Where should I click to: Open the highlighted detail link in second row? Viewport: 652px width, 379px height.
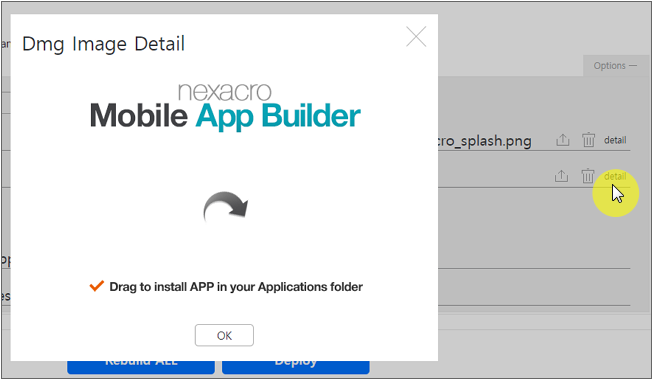615,176
